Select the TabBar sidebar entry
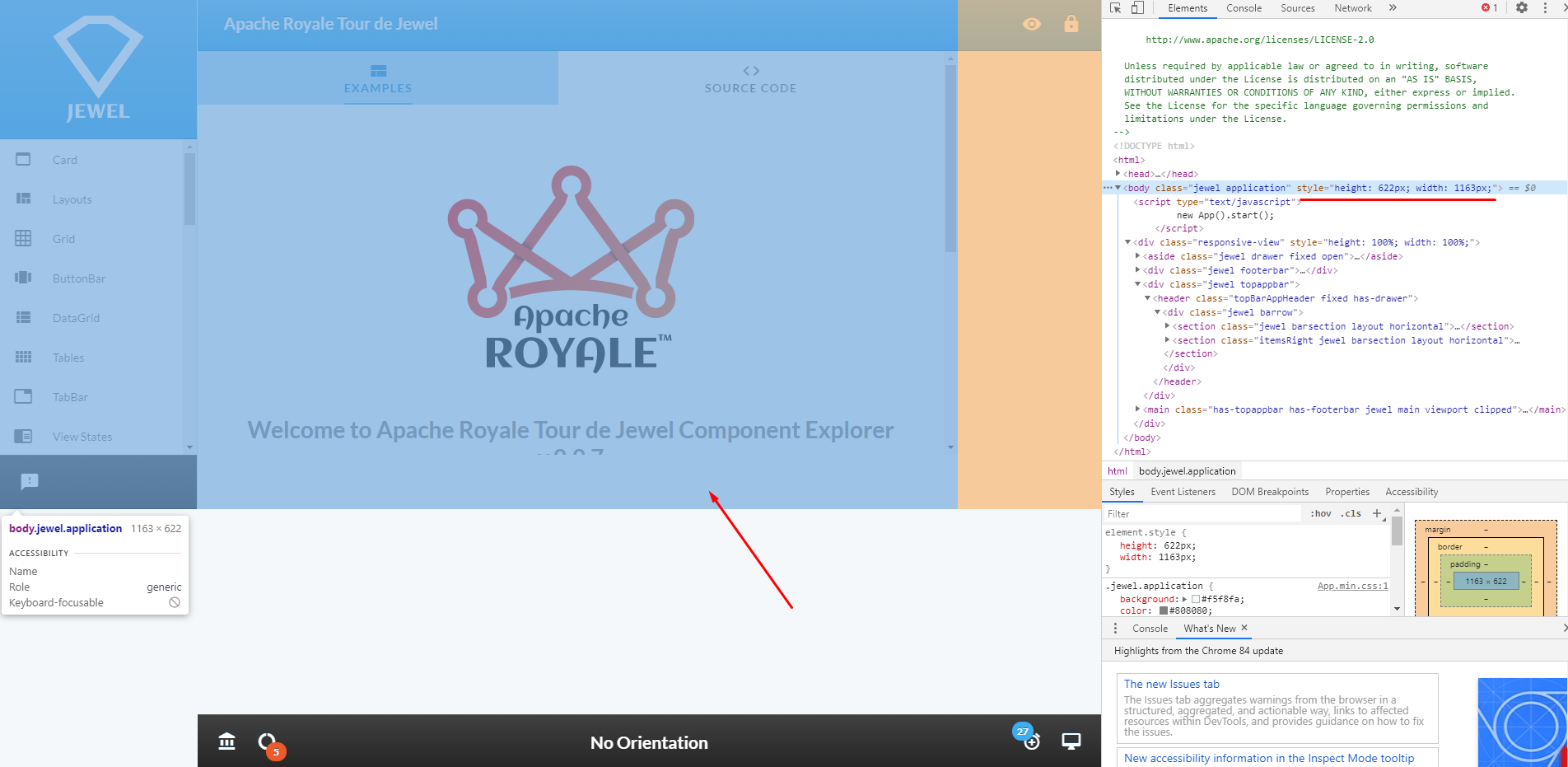Viewport: 1568px width, 767px height. 24,396
